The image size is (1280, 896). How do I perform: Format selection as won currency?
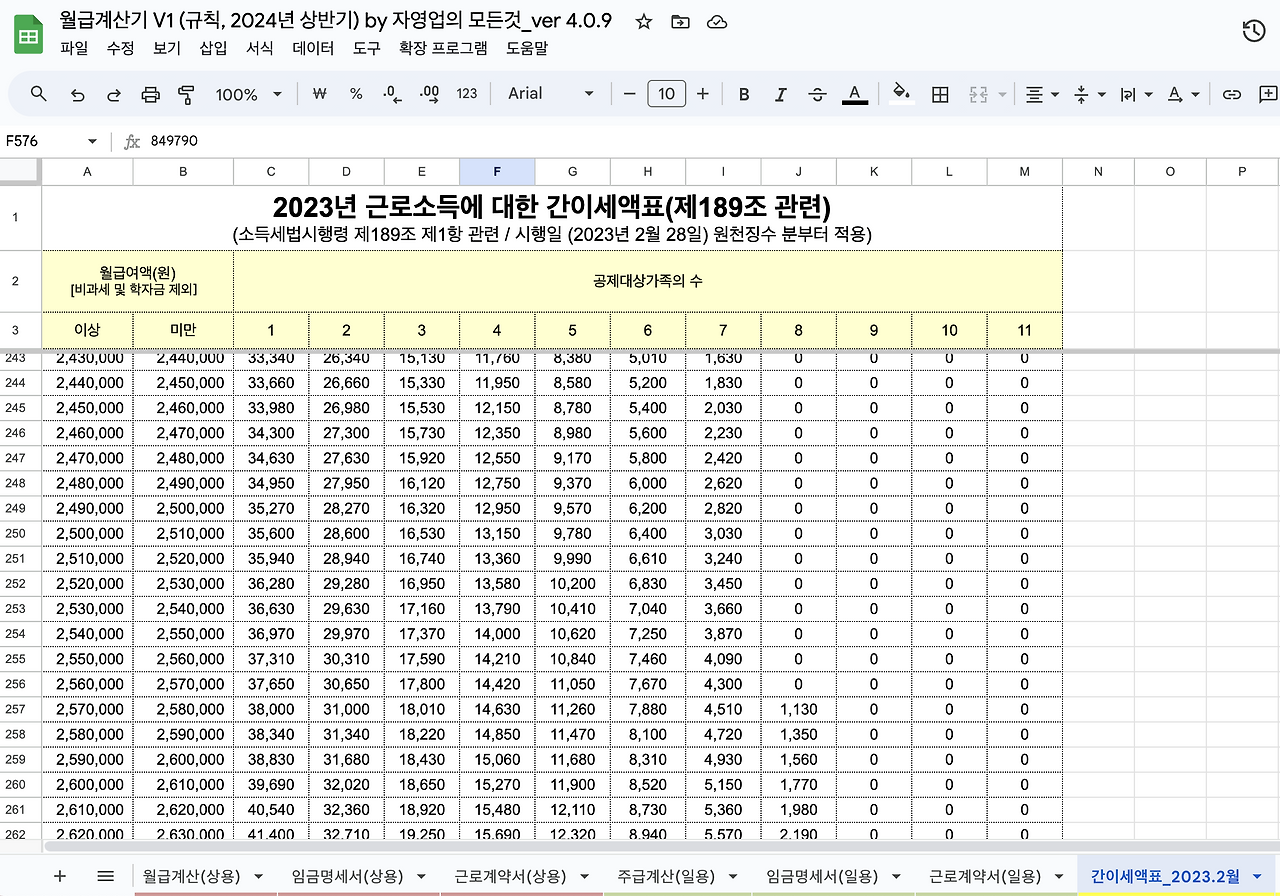(320, 94)
